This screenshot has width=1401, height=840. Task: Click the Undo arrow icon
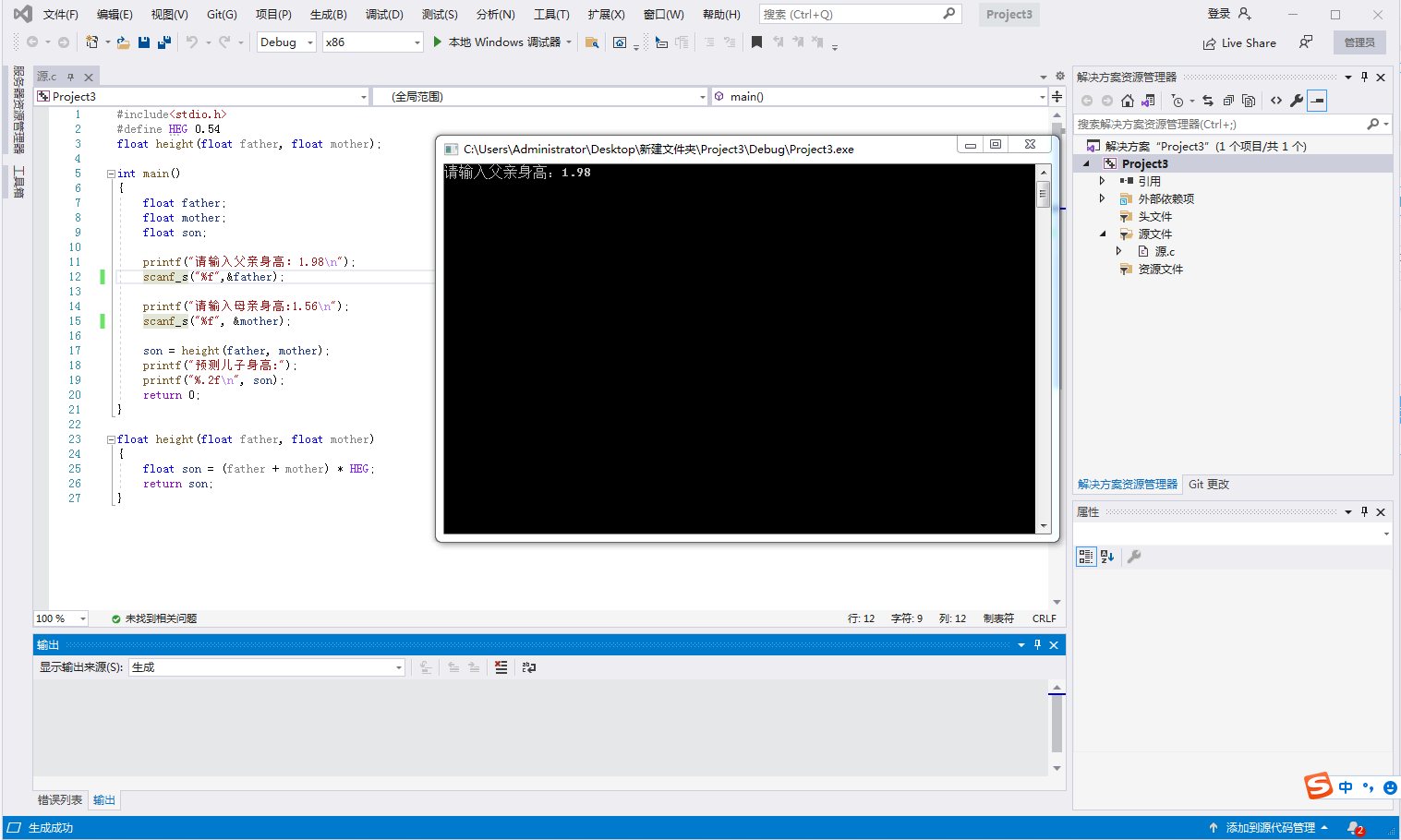pos(192,42)
